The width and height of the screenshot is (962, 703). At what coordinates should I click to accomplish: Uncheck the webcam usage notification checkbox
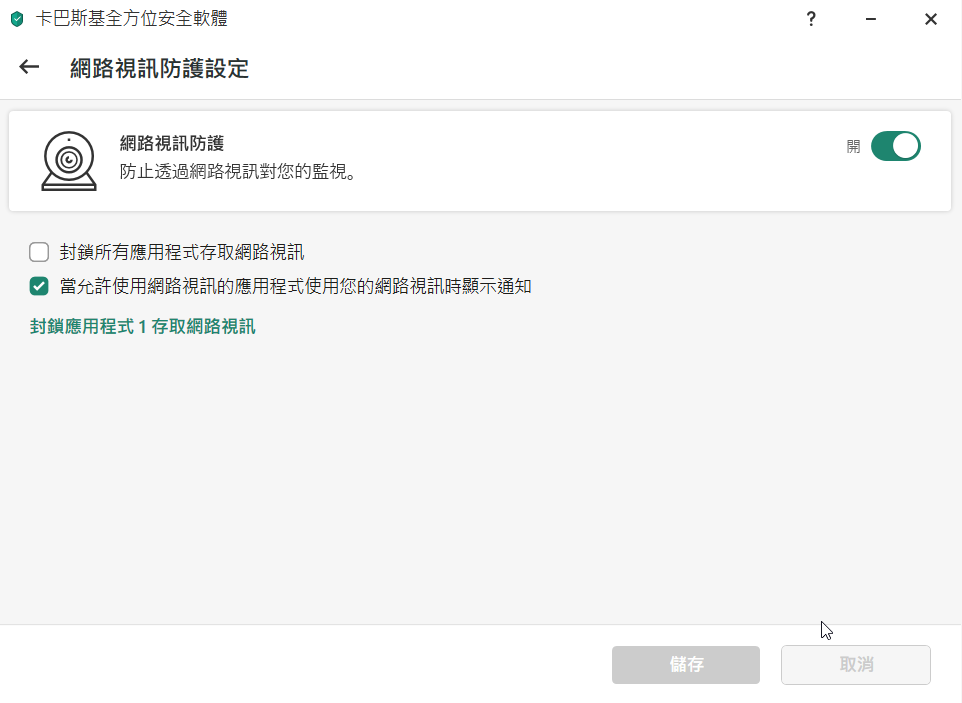(39, 287)
